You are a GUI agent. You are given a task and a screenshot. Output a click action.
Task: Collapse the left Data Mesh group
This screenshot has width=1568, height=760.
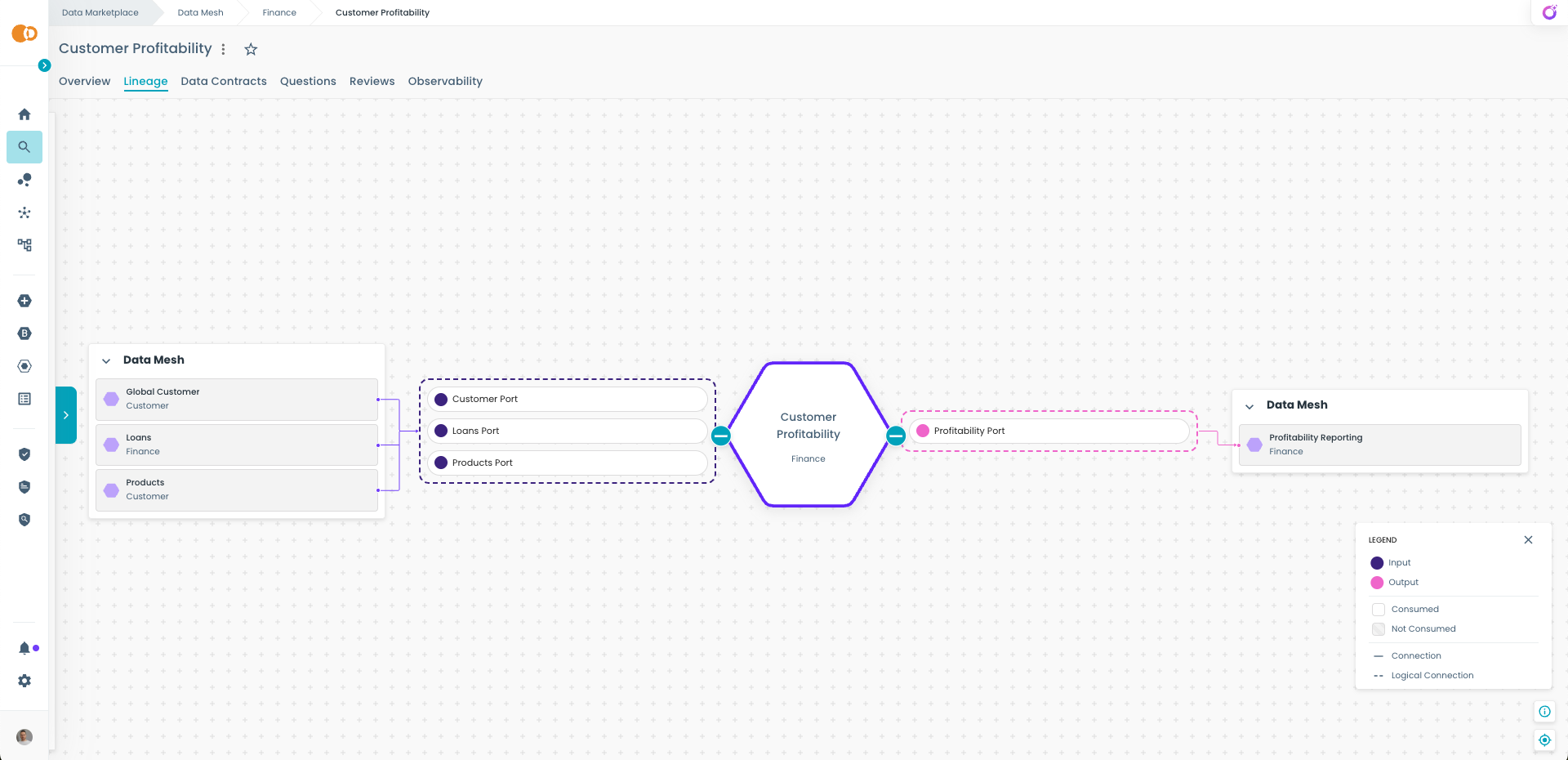(106, 360)
